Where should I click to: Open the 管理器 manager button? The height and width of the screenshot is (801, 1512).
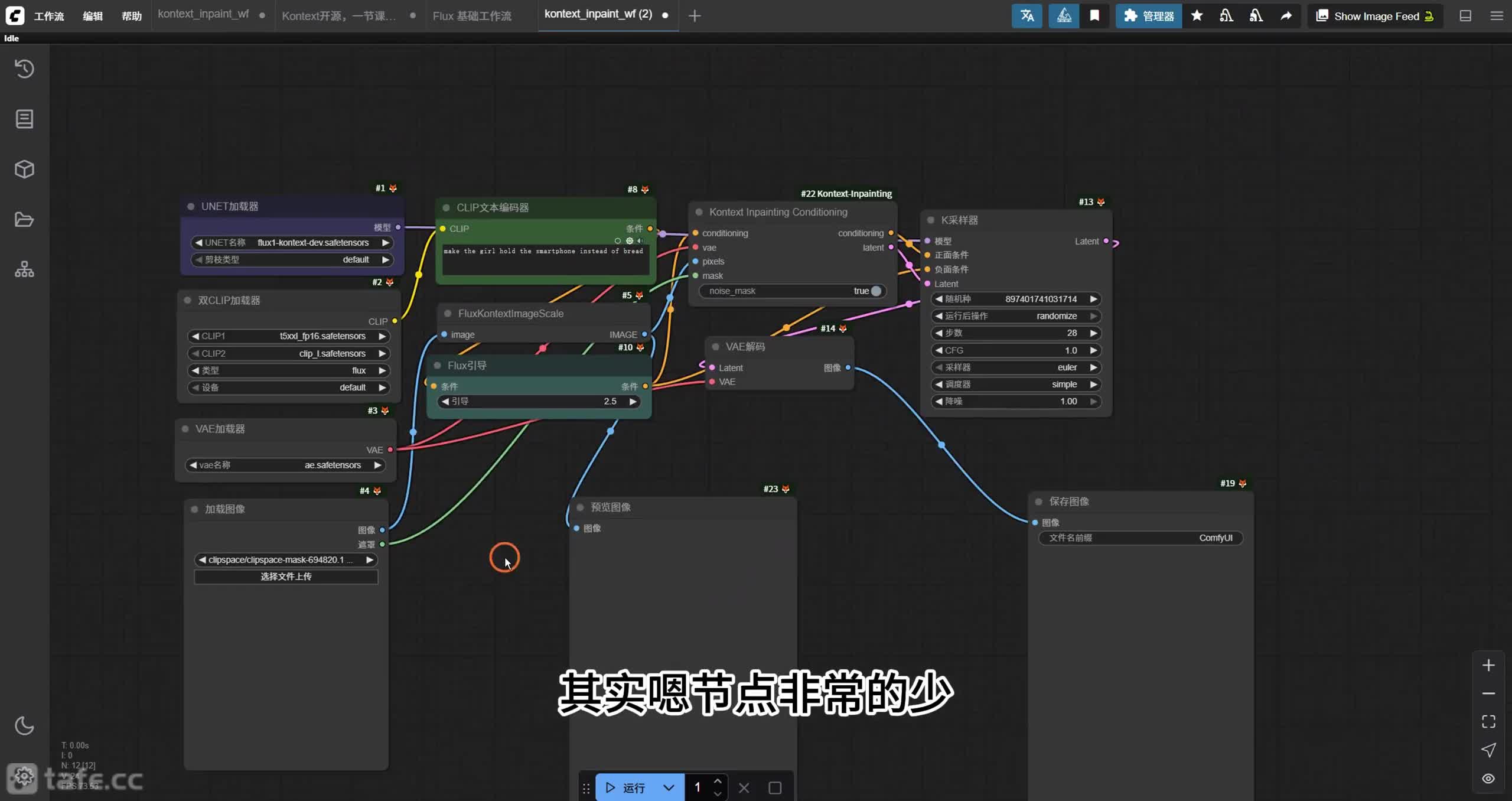click(1149, 16)
